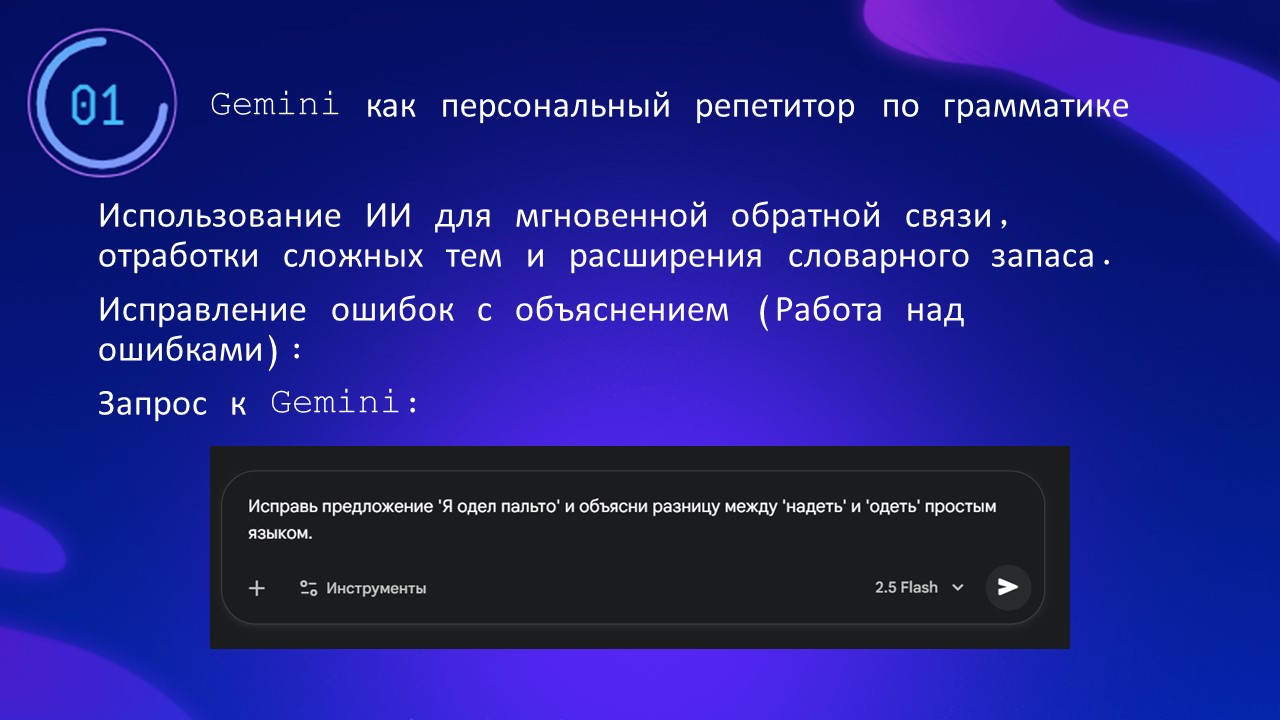Screen dimensions: 1280x720
Task: Click the Запрос к Gemini label
Action: (257, 403)
